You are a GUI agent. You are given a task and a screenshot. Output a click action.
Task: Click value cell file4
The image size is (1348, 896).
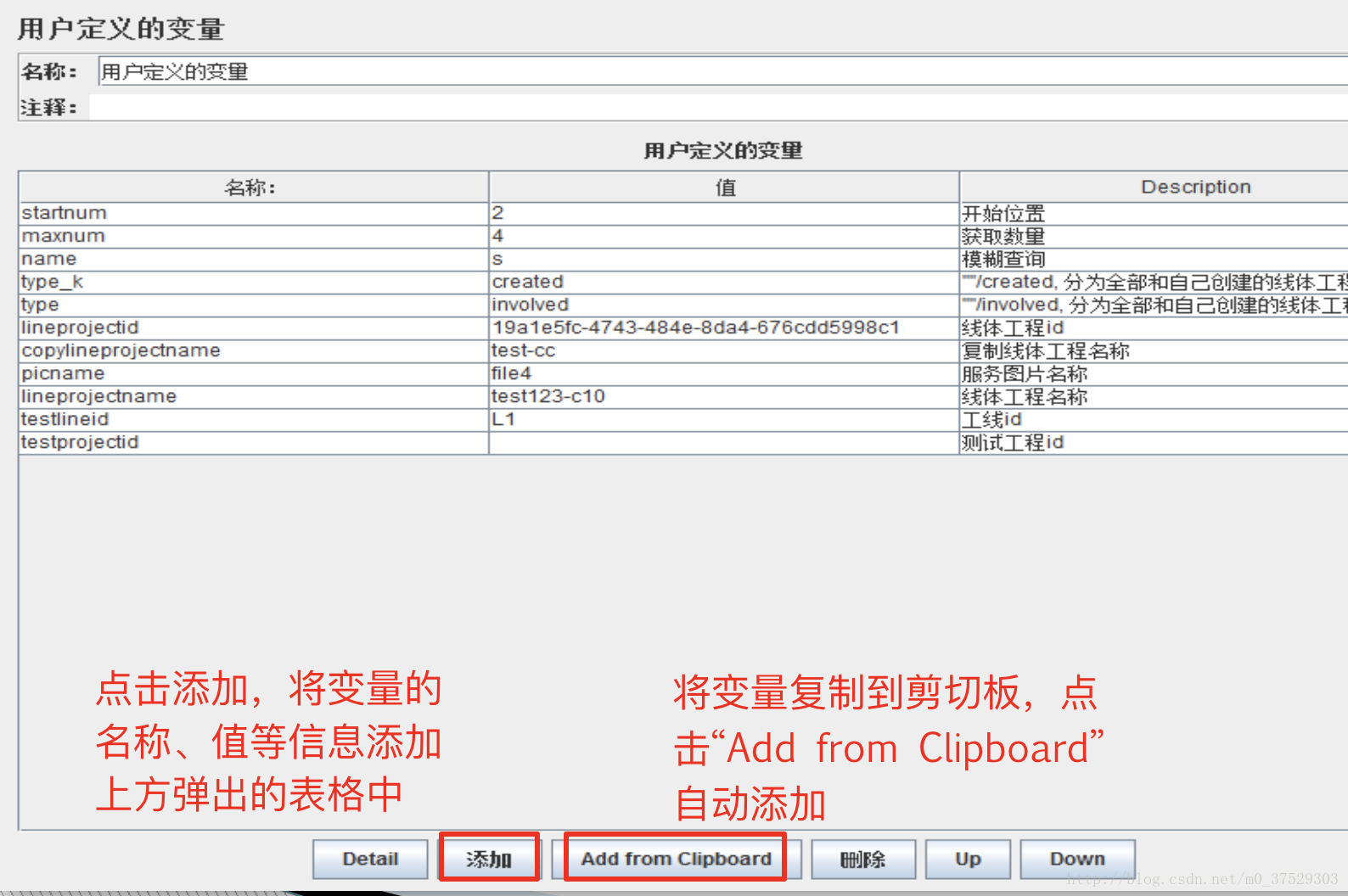pos(724,373)
